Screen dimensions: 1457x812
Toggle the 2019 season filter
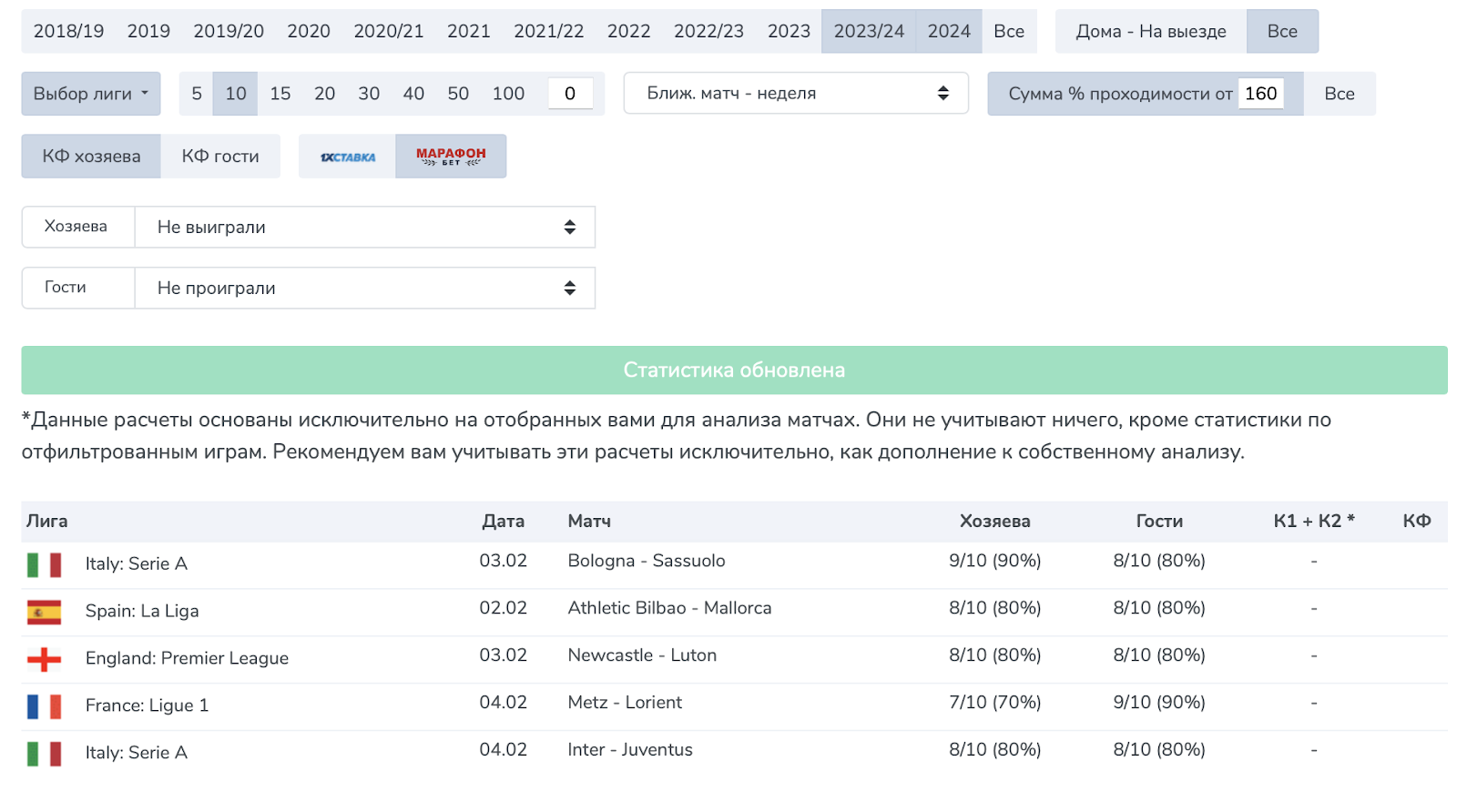148,31
